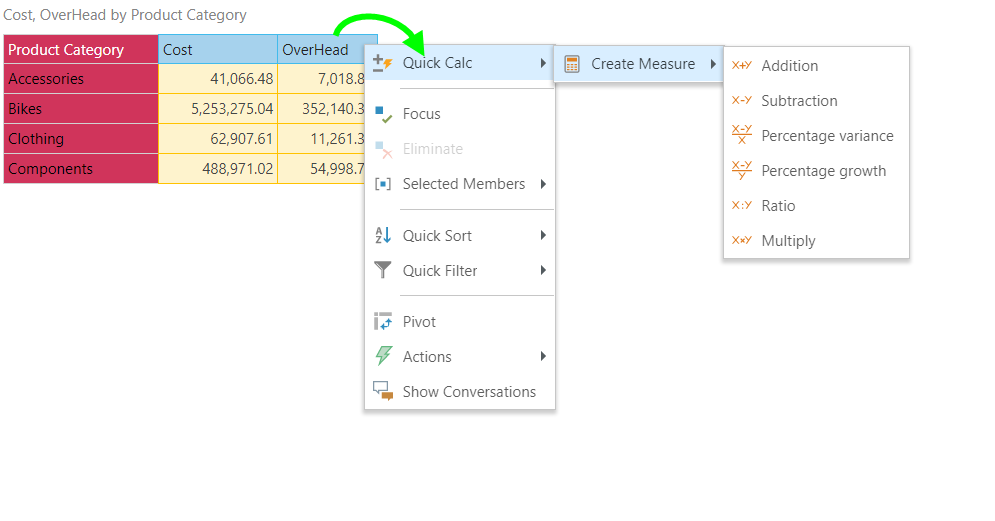Click the Focus icon in context menu
The image size is (995, 521).
point(382,114)
